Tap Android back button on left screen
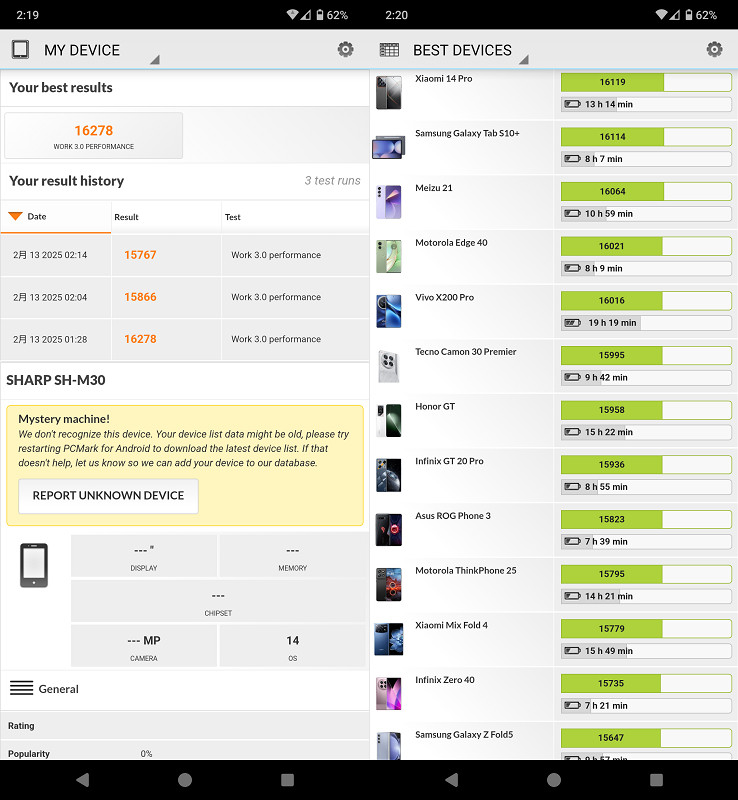This screenshot has width=738, height=800. point(83,780)
